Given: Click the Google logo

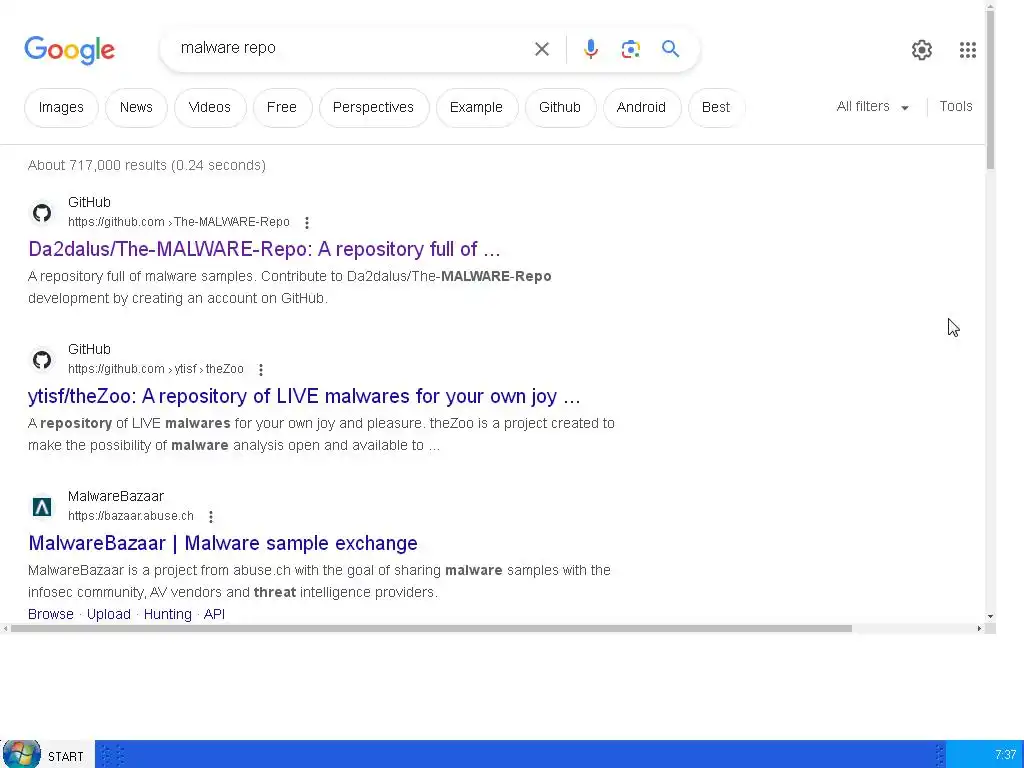Looking at the screenshot, I should [x=69, y=50].
